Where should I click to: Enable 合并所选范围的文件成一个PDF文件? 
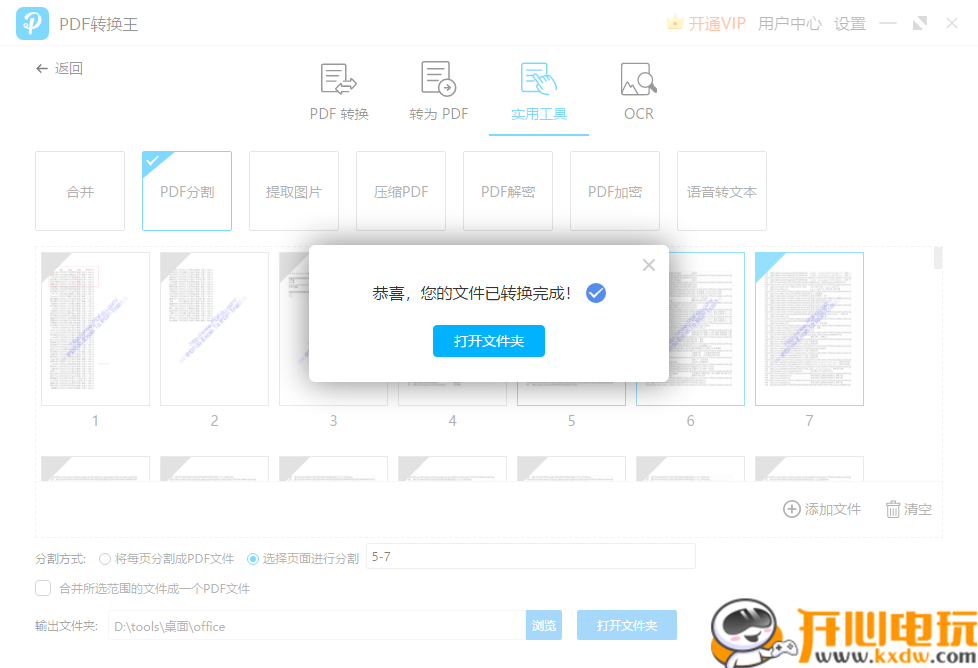click(43, 588)
